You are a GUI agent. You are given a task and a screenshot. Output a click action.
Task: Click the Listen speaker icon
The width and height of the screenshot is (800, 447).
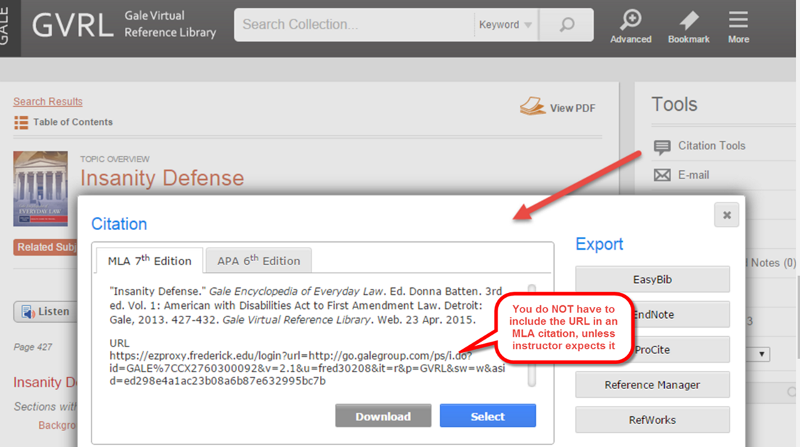click(28, 312)
